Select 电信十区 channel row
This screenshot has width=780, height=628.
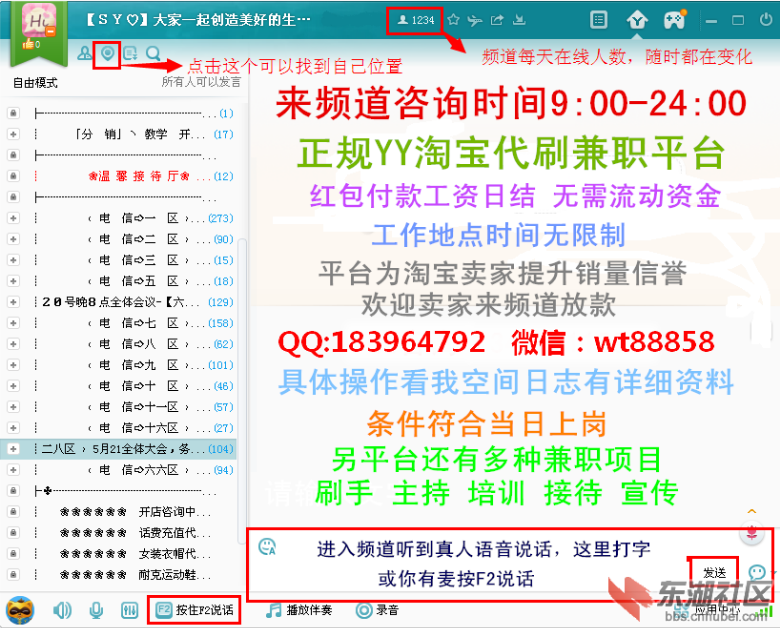click(119, 386)
